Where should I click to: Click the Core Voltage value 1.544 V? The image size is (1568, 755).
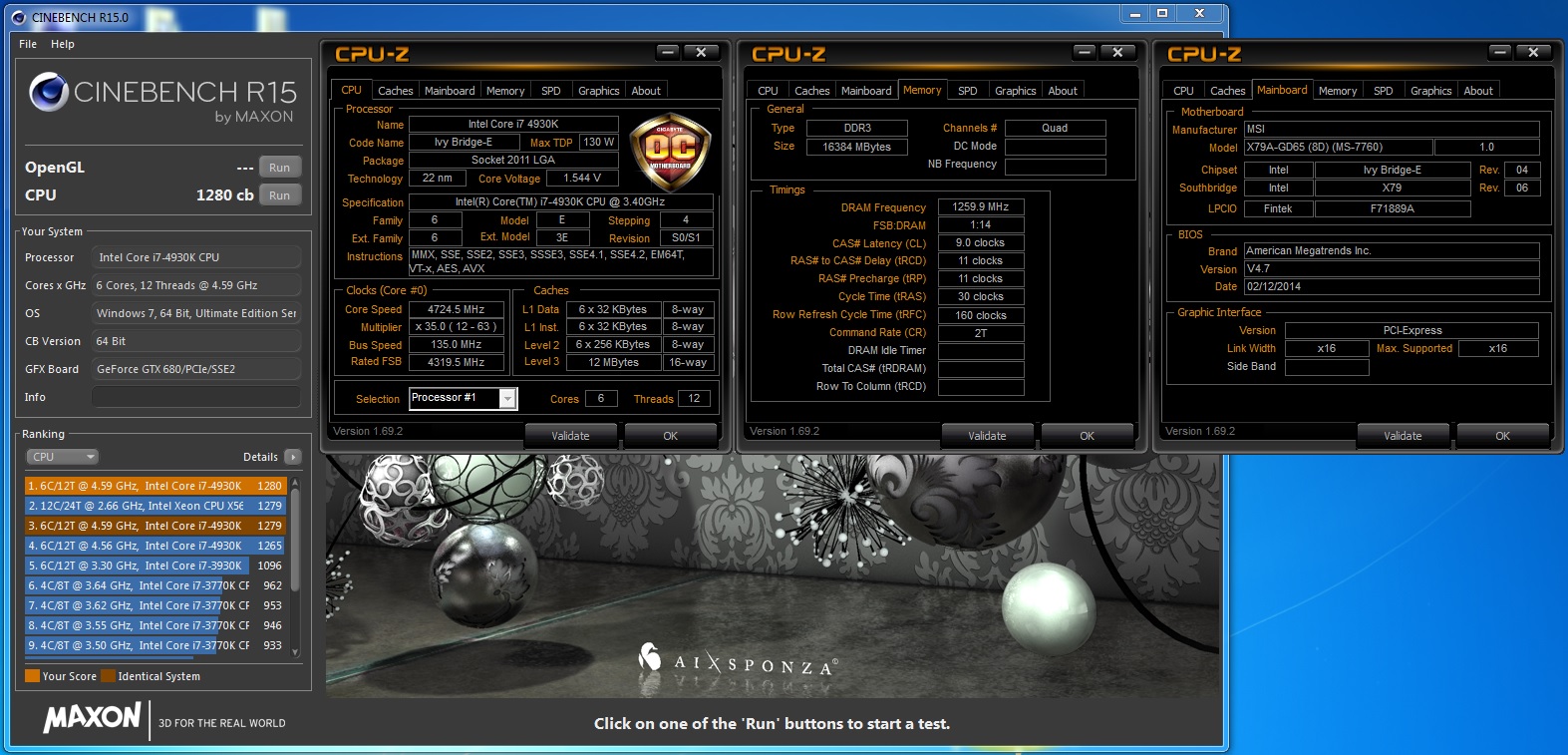pos(582,178)
